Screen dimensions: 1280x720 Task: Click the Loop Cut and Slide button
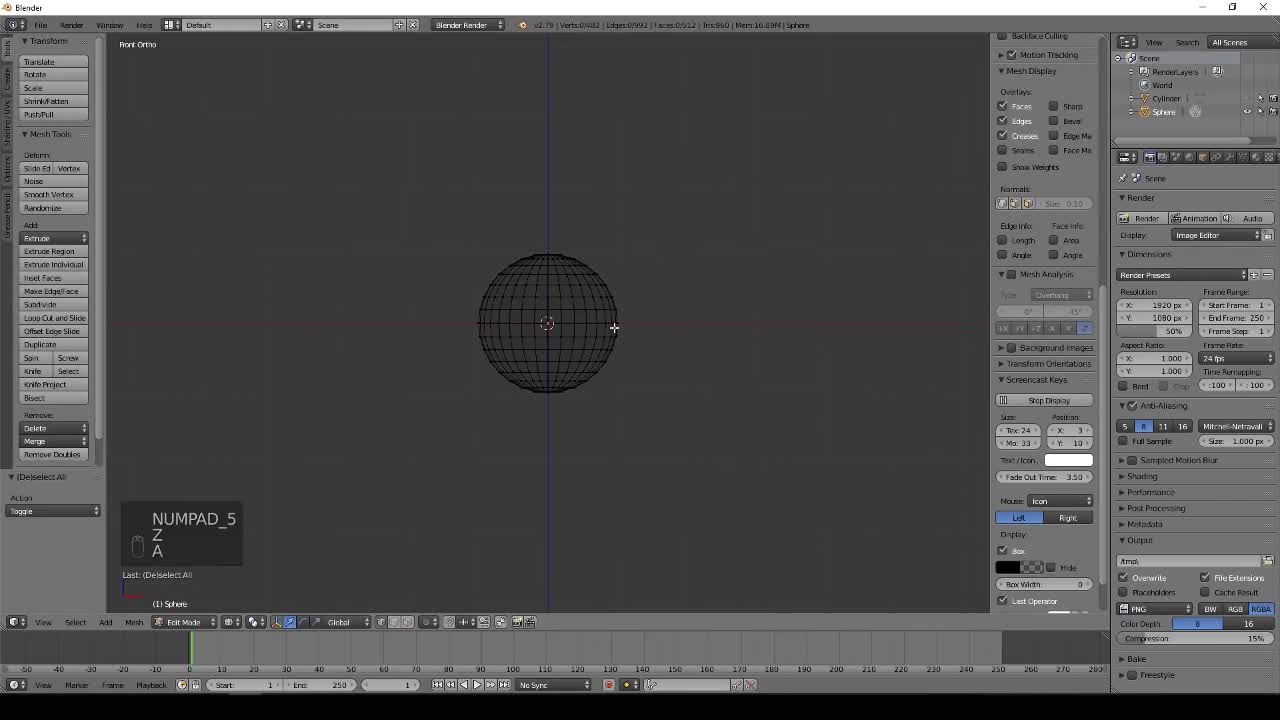coord(55,318)
